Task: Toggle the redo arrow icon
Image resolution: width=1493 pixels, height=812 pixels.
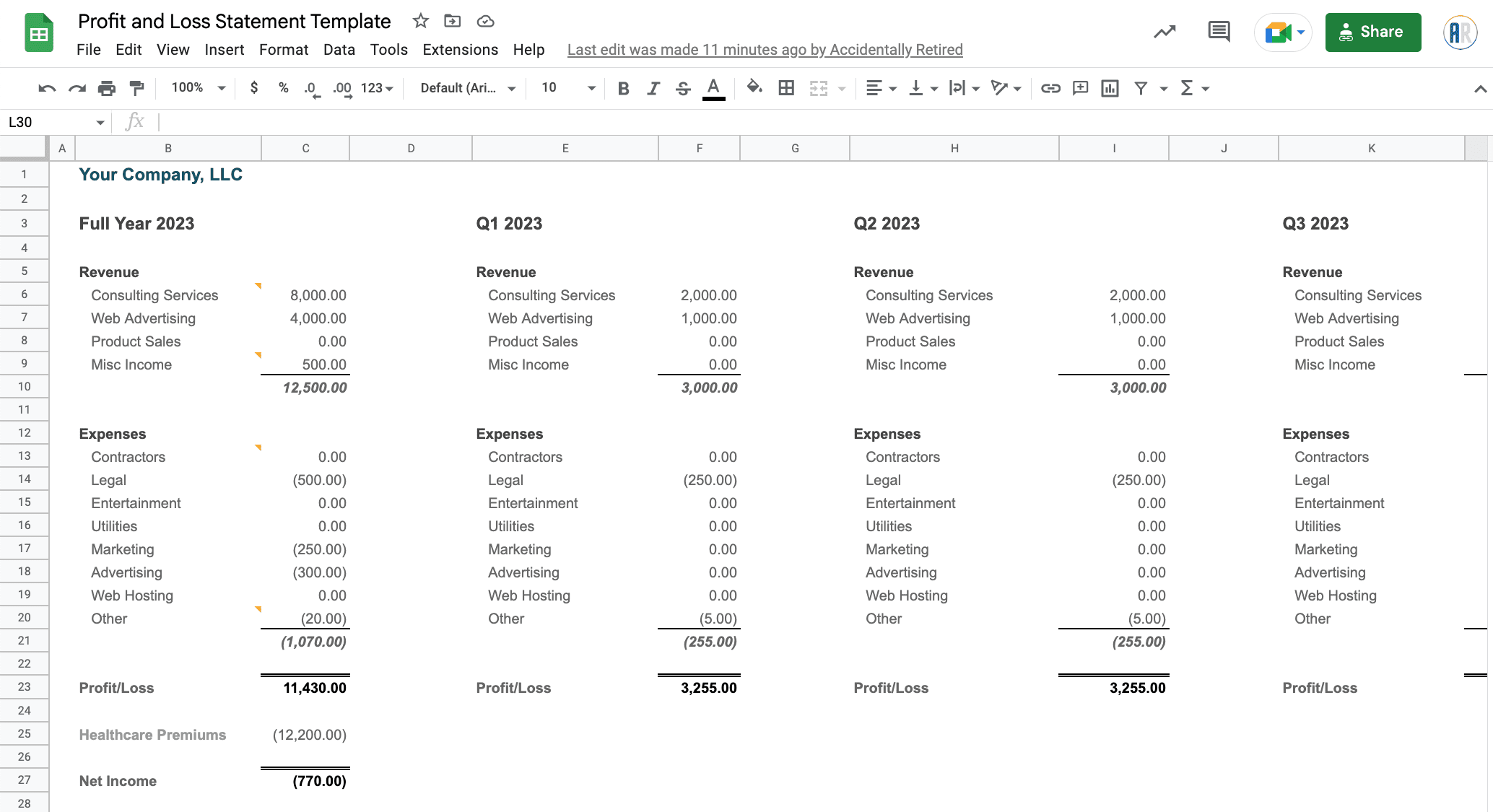Action: [77, 88]
